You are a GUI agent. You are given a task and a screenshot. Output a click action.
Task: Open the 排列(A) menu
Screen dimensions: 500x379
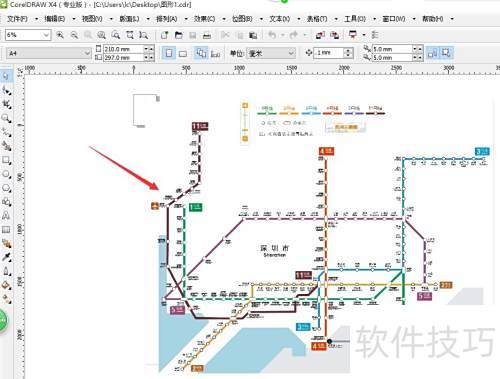[167, 19]
